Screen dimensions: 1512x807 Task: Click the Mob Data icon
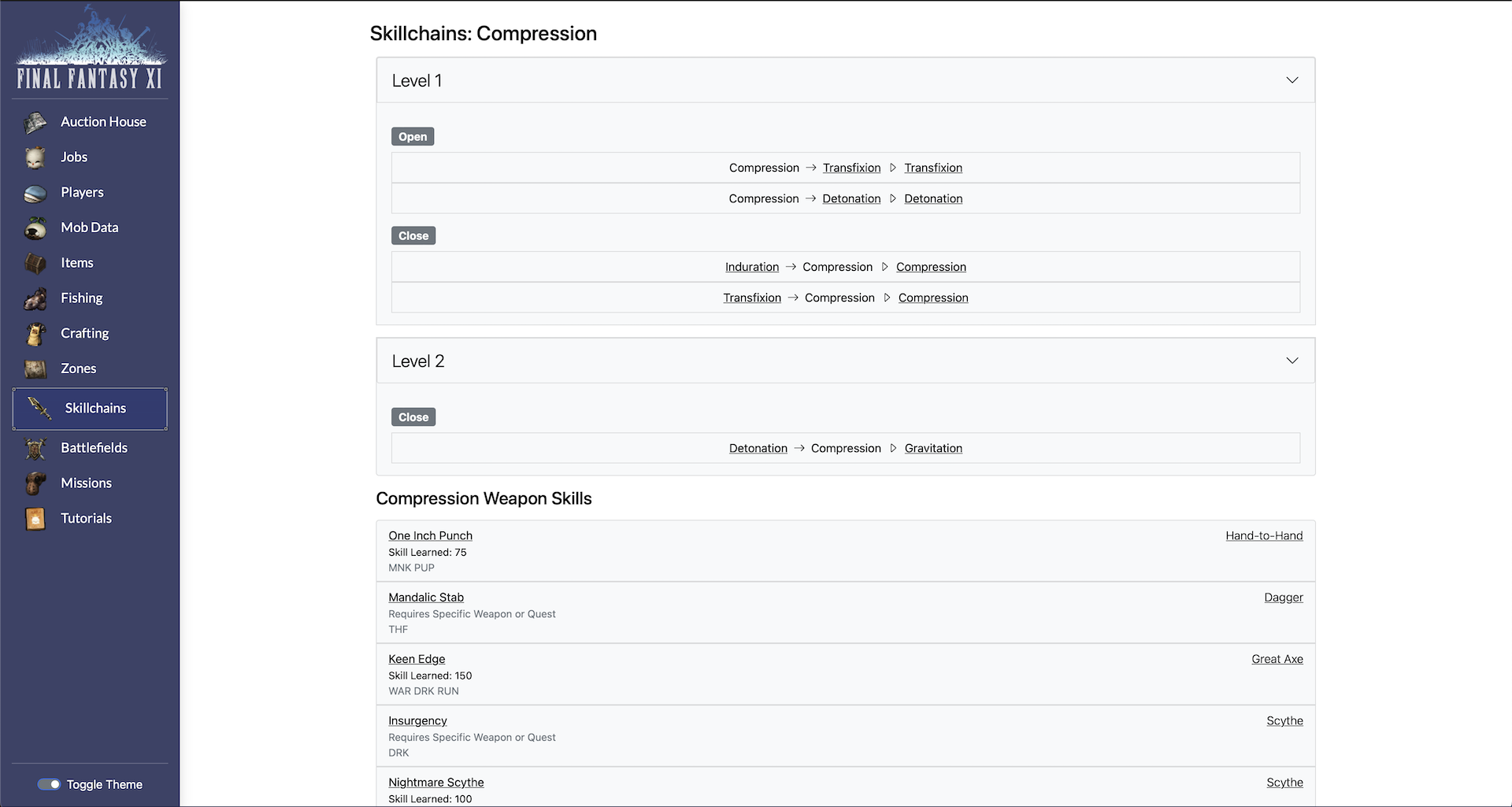pos(35,228)
